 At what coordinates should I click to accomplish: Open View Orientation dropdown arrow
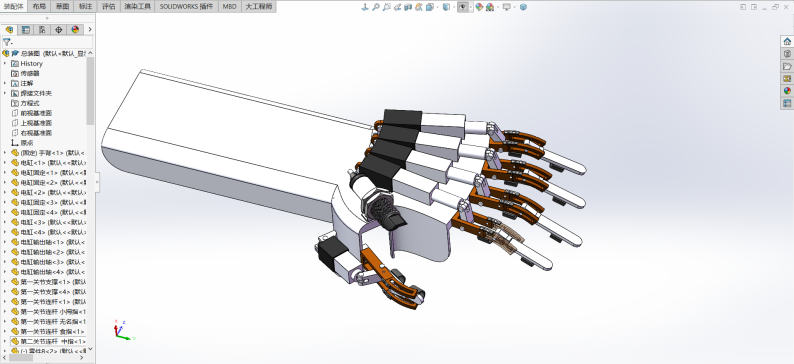click(x=438, y=7)
